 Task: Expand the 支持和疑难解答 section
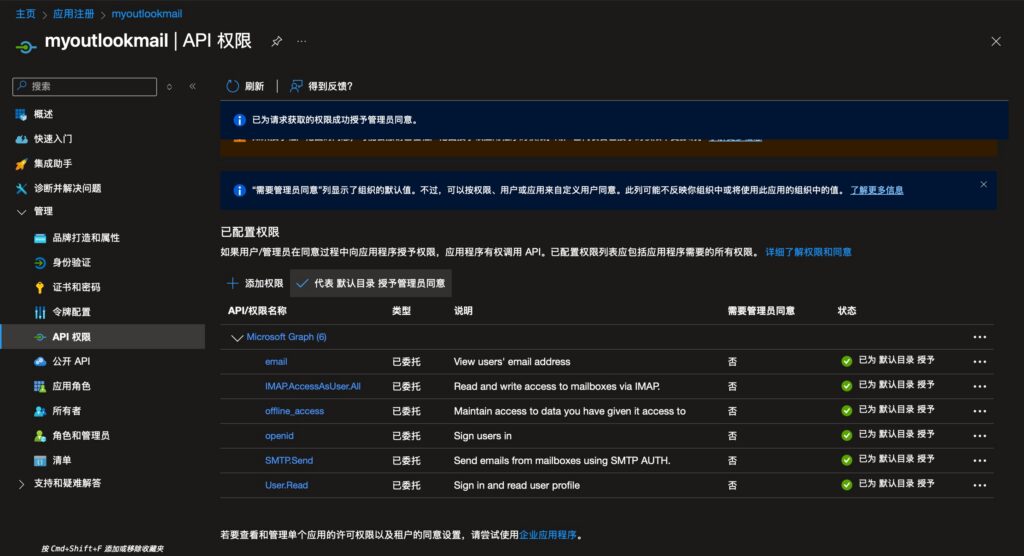click(22, 484)
